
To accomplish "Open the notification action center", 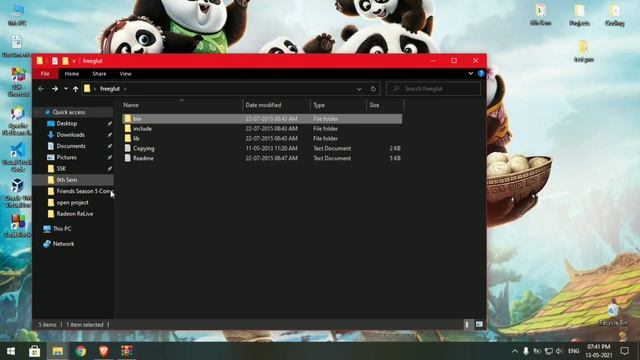I will click(x=624, y=351).
